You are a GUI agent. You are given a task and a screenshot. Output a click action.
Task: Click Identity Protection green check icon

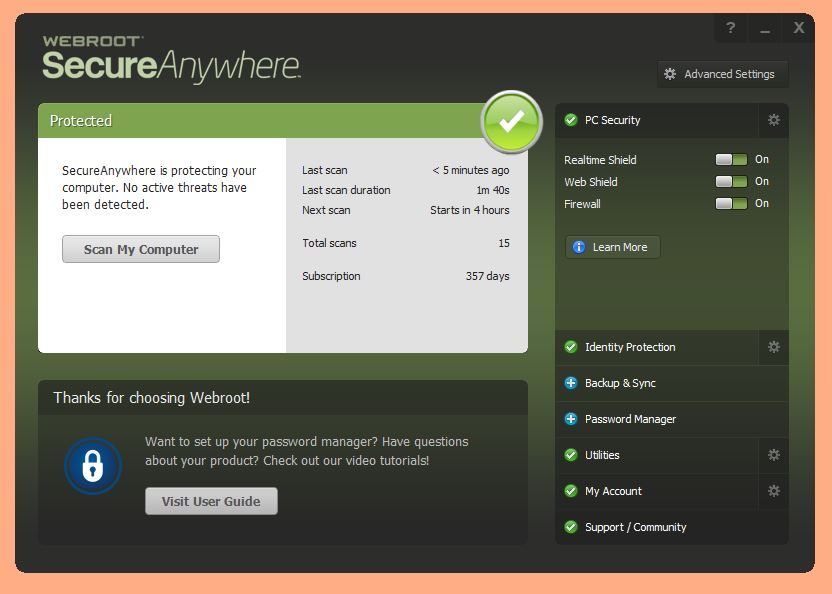point(571,347)
